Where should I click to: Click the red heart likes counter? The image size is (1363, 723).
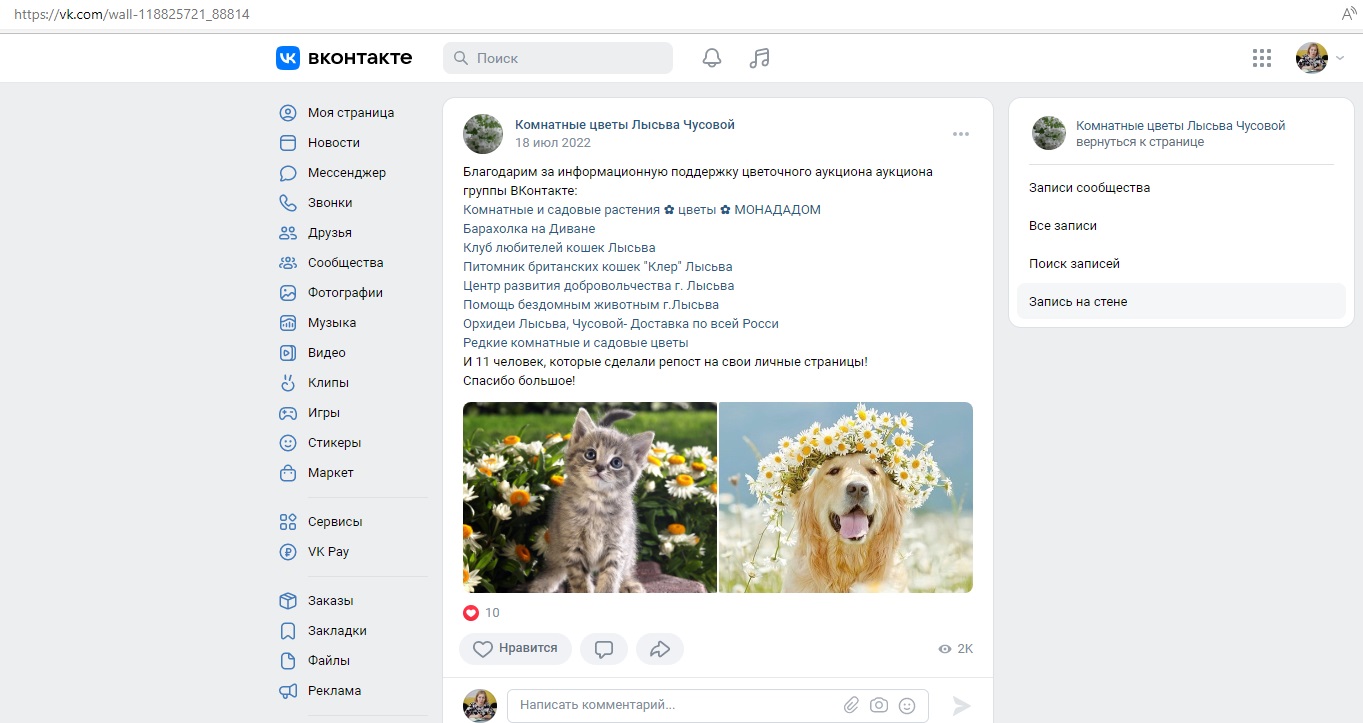(481, 613)
